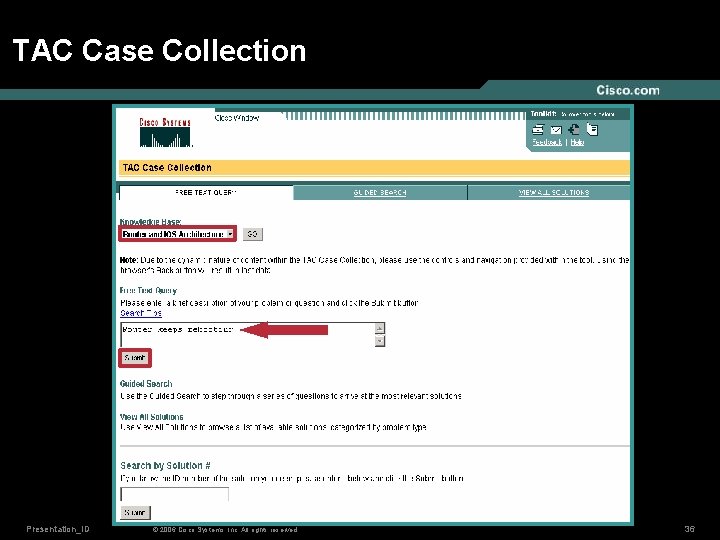Open the Feedback link

547,142
